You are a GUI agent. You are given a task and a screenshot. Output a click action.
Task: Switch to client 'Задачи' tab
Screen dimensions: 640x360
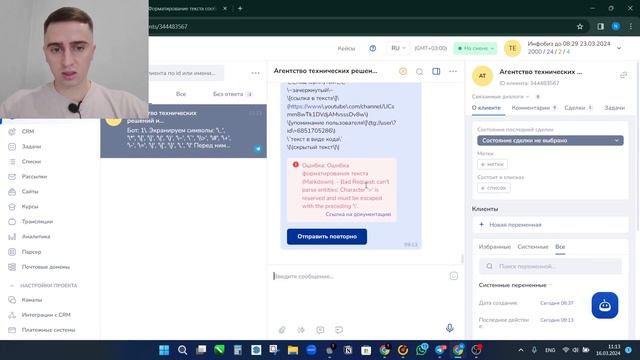[614, 108]
